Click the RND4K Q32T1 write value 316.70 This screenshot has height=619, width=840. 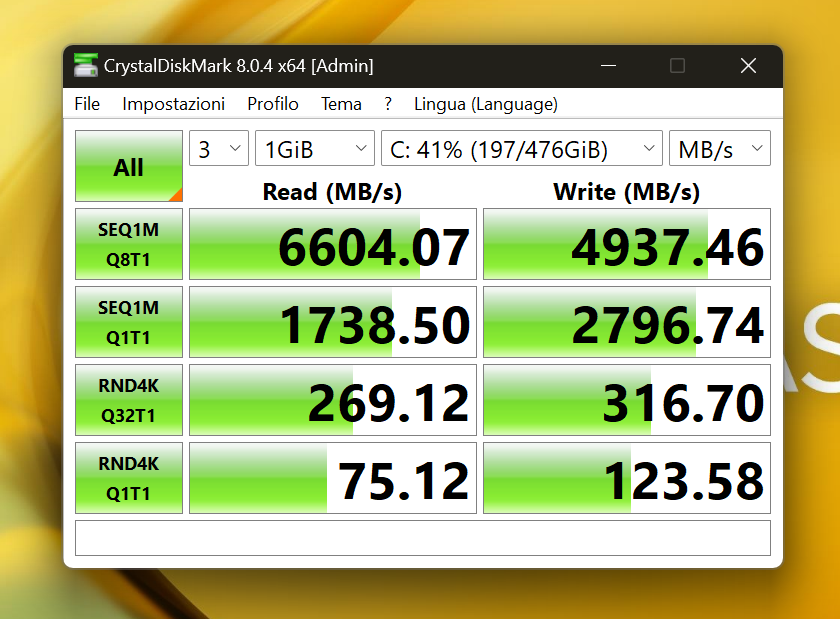click(627, 400)
